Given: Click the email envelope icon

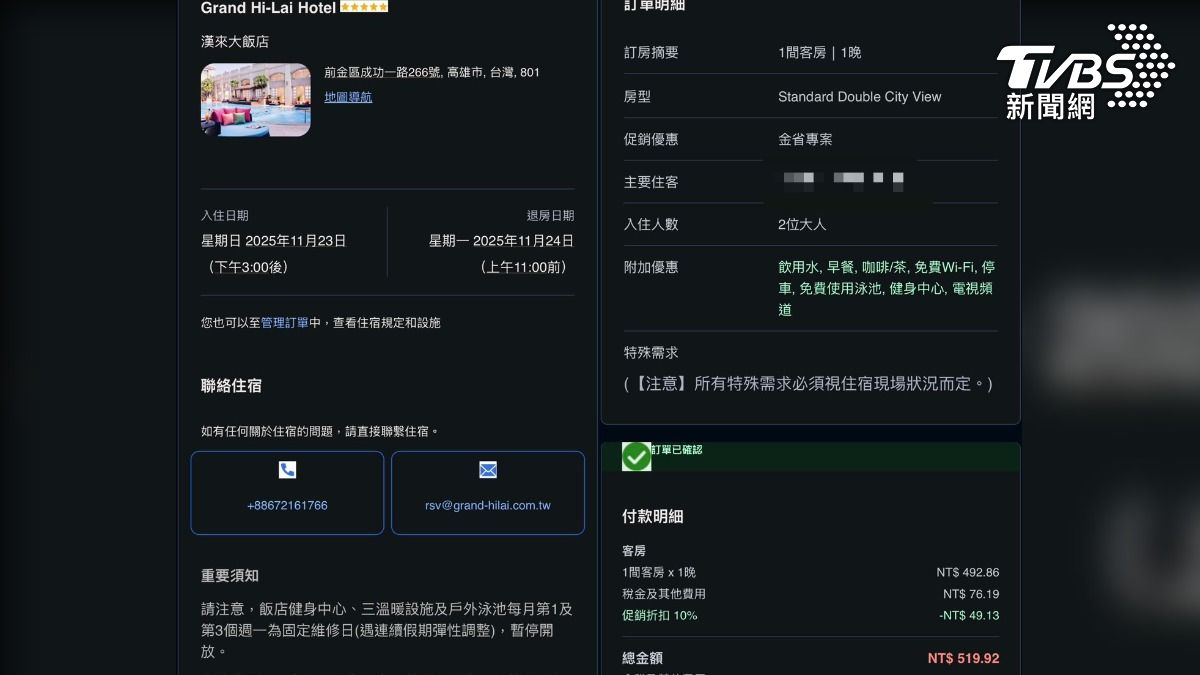Looking at the screenshot, I should point(488,470).
